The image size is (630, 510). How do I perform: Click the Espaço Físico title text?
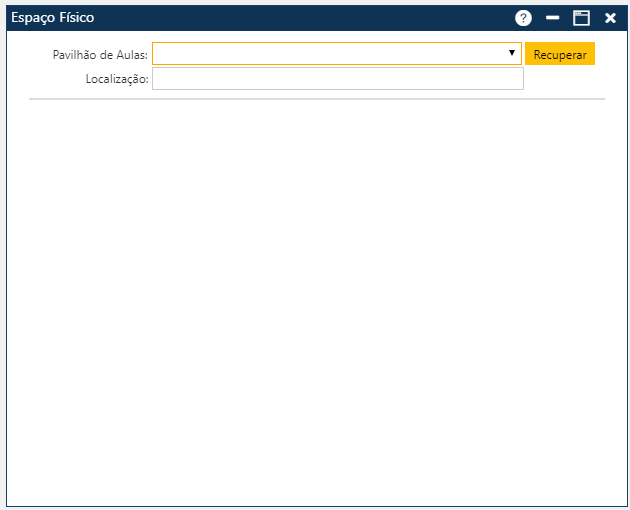coord(52,18)
